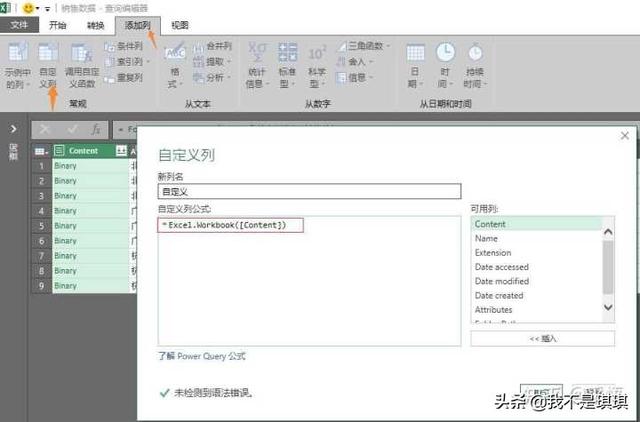Open 三角函数 trigonometry dropdown
The height and width of the screenshot is (422, 640).
click(363, 46)
